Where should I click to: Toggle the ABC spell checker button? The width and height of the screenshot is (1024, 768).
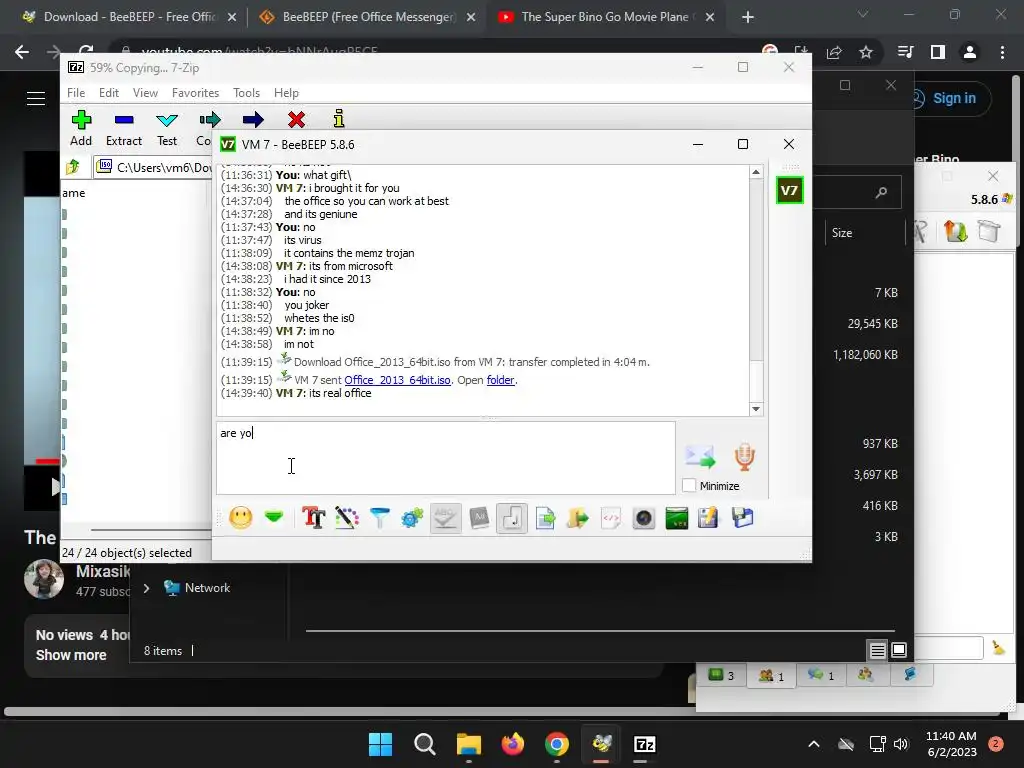click(x=445, y=519)
